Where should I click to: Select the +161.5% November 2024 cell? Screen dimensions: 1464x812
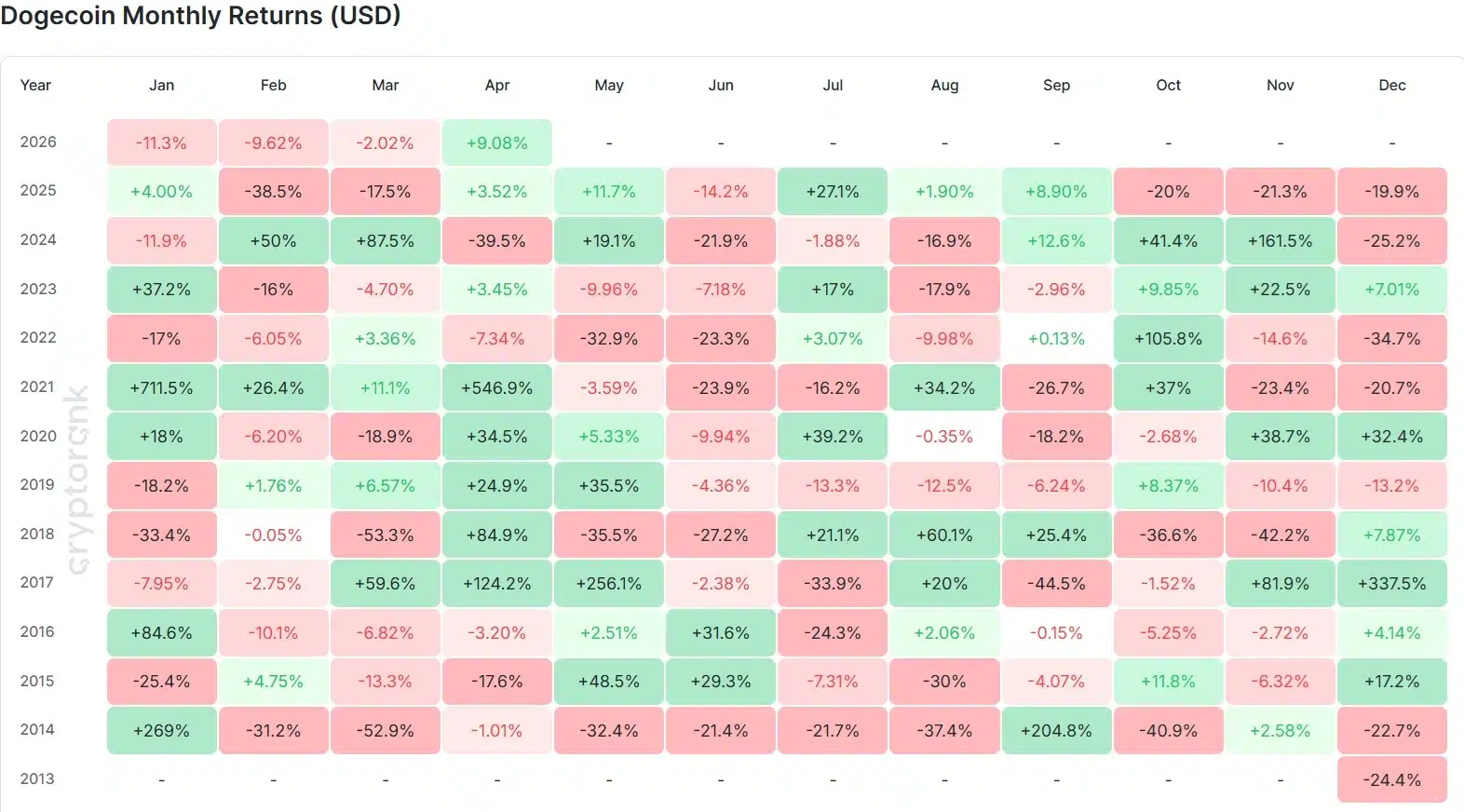(1280, 241)
